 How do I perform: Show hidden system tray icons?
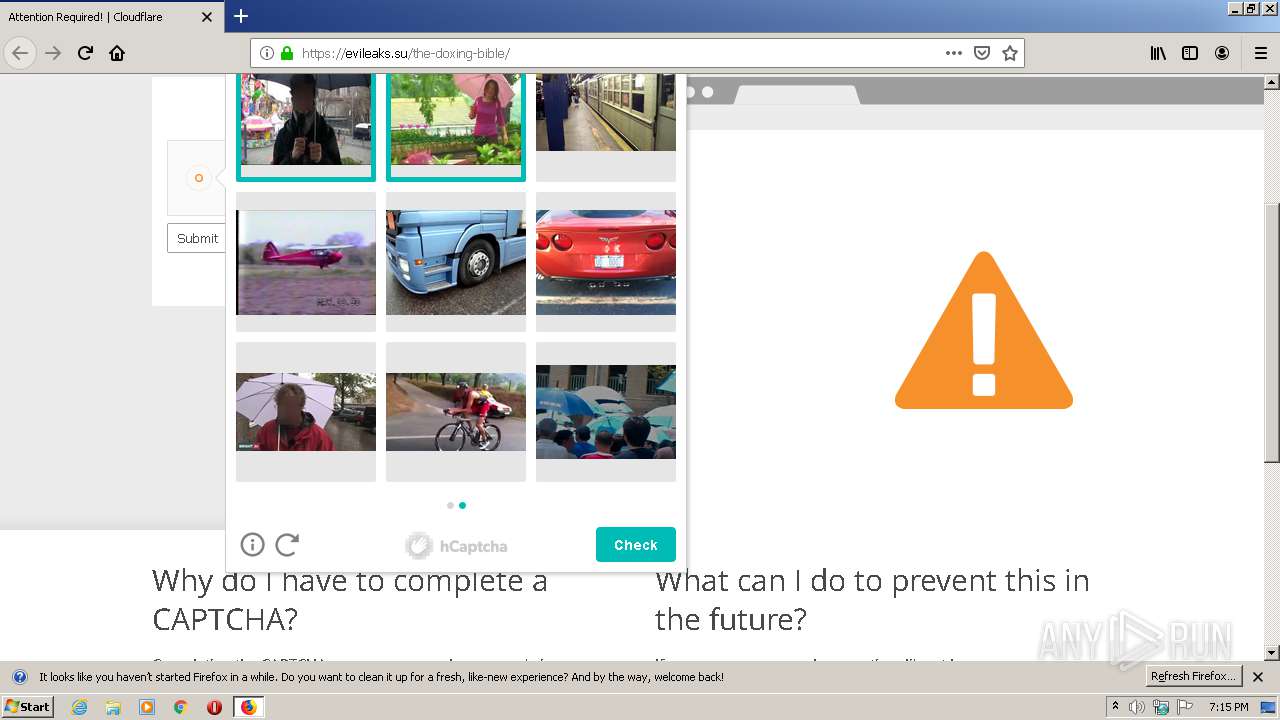click(1116, 707)
